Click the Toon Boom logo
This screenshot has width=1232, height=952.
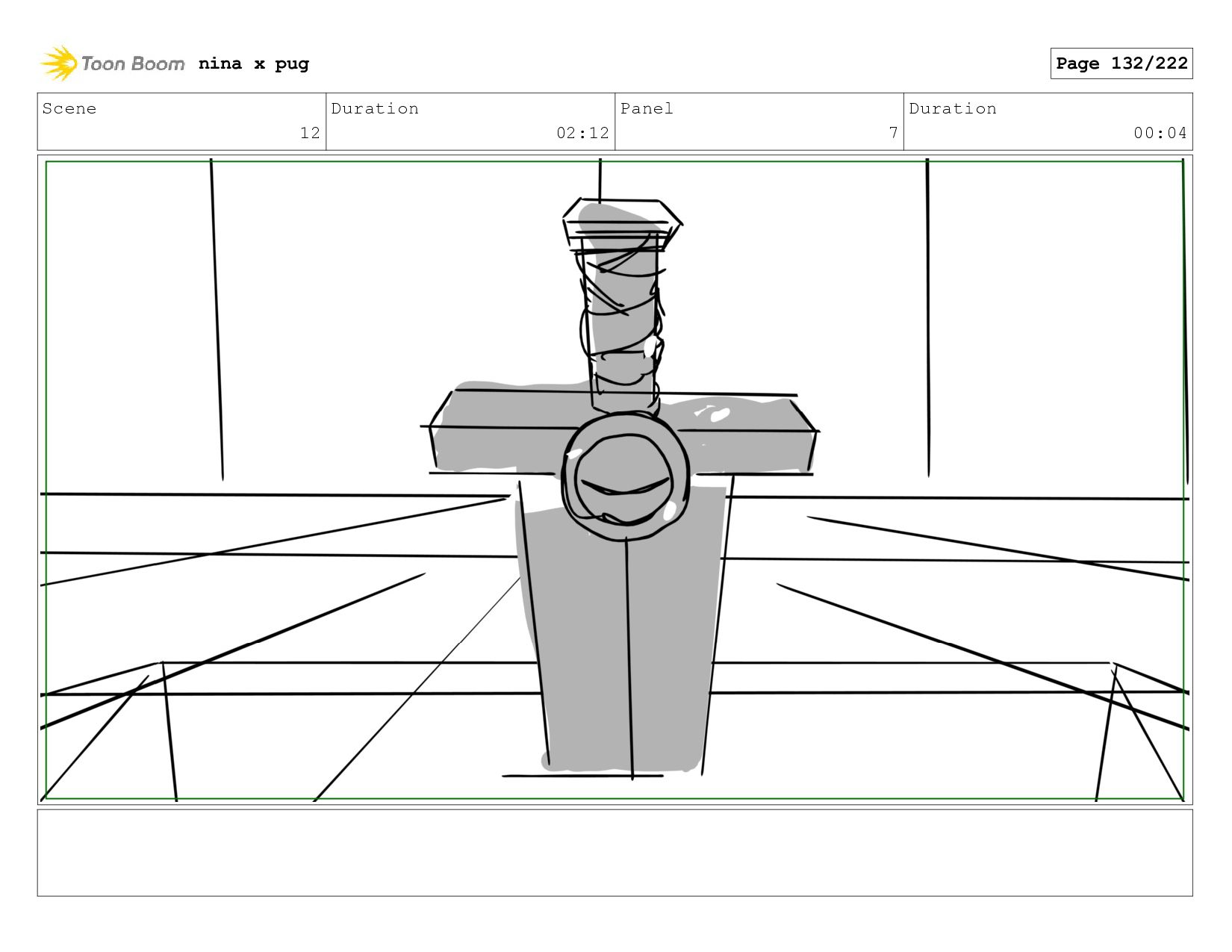click(x=112, y=63)
